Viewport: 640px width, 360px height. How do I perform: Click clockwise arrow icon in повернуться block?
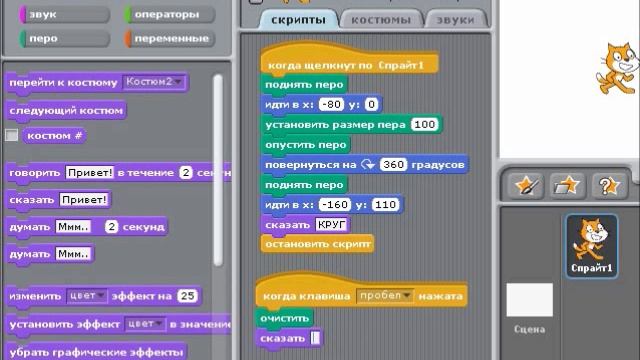point(368,164)
